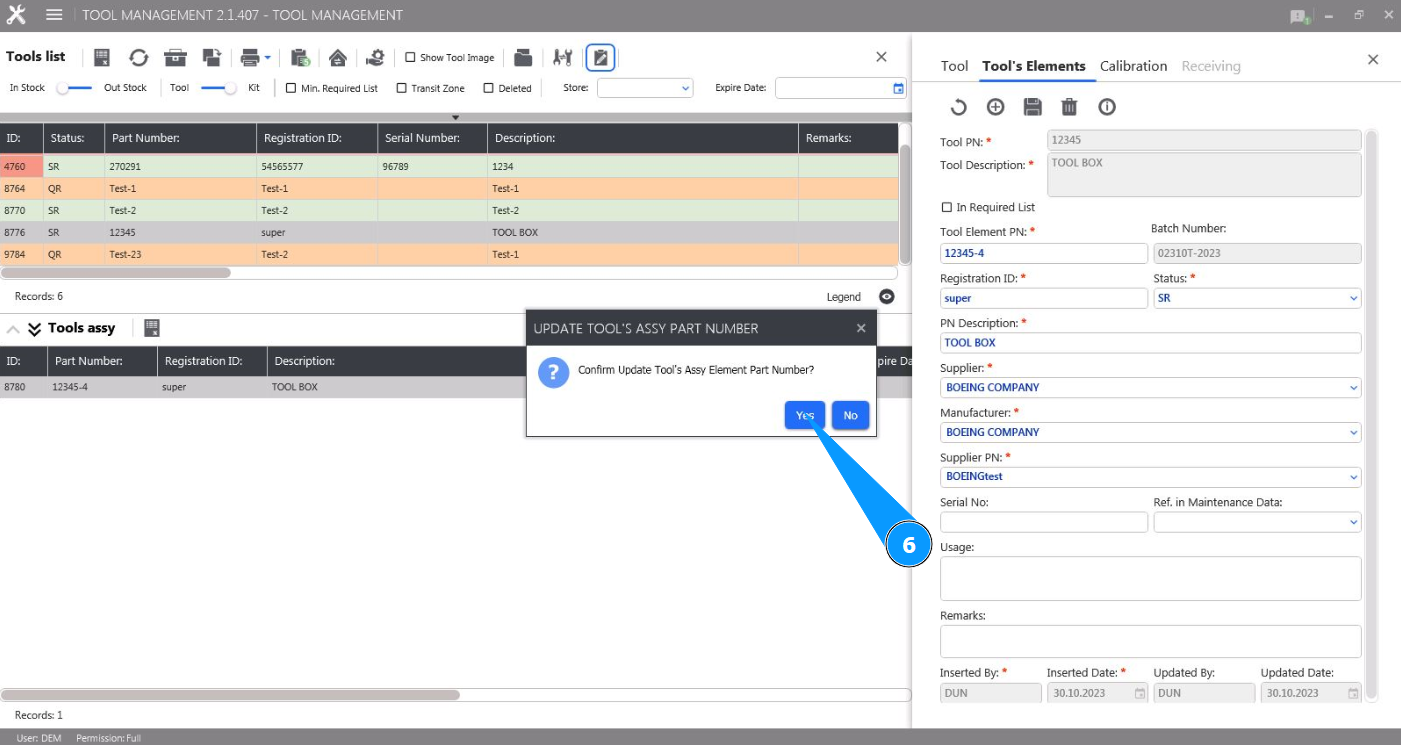1401x745 pixels.
Task: Click No in the update confirmation dialog
Action: pos(850,415)
